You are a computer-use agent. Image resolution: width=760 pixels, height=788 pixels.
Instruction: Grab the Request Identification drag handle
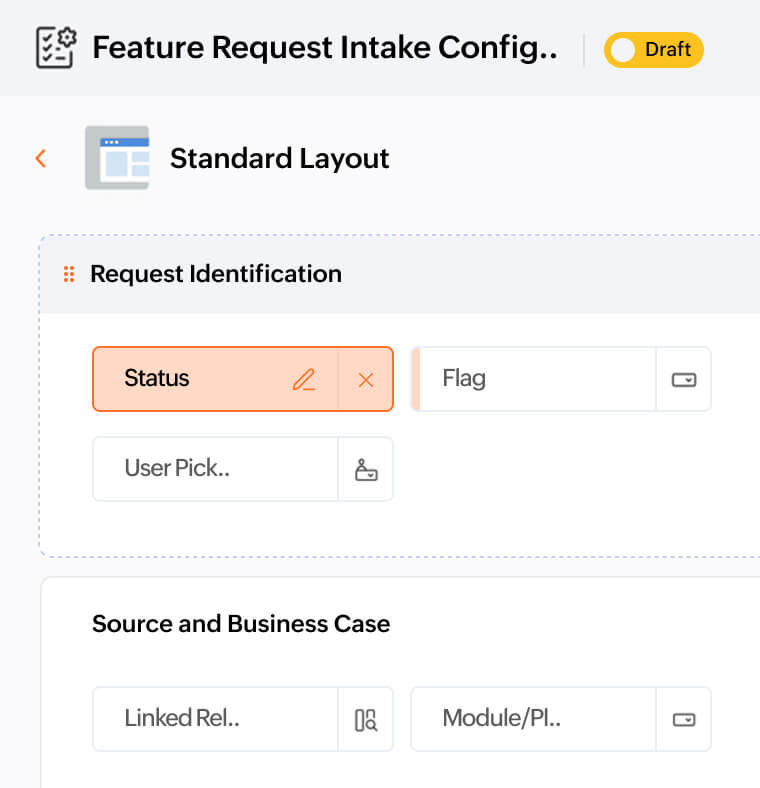69,274
